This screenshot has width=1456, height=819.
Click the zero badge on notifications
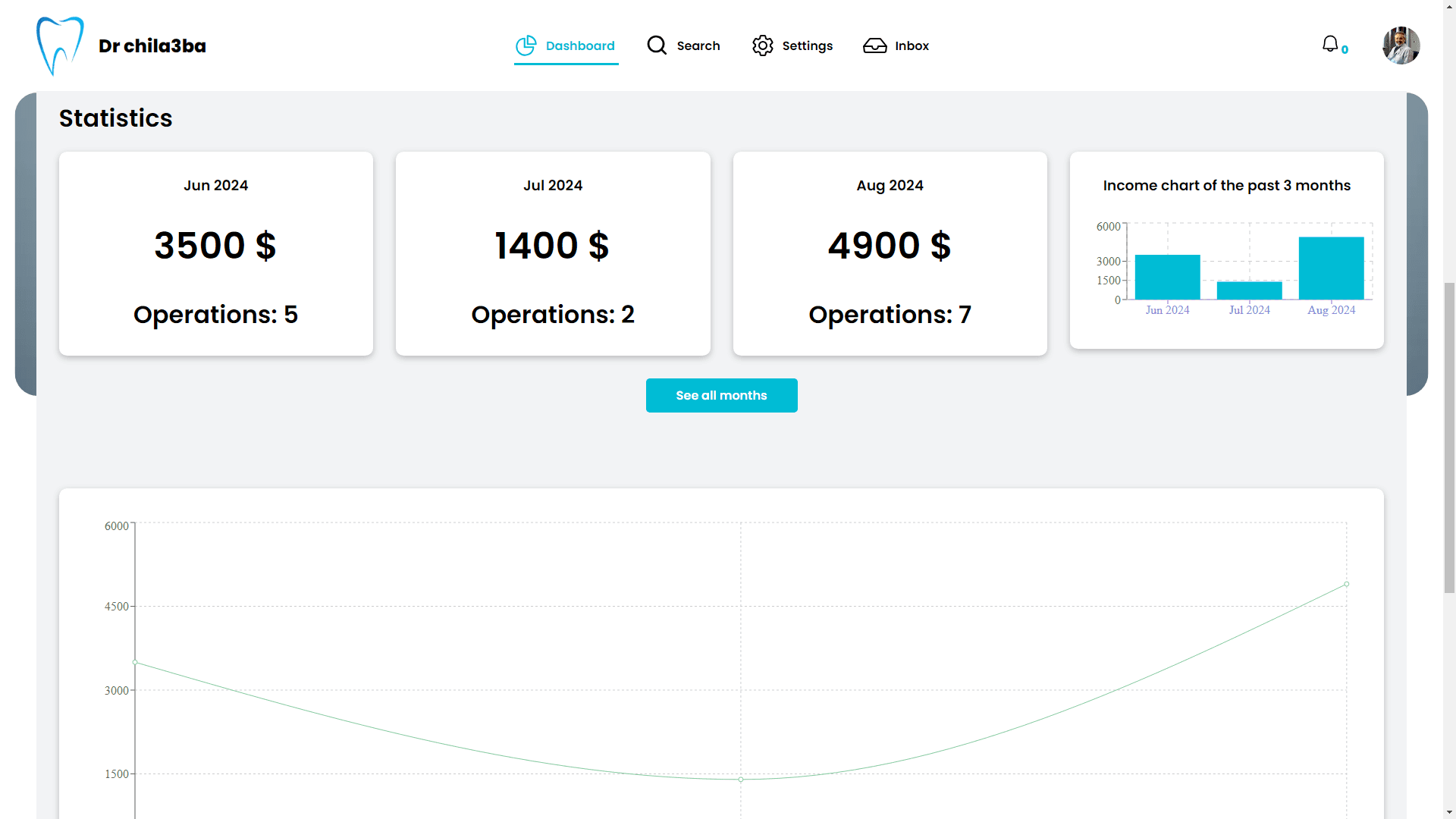1345,49
